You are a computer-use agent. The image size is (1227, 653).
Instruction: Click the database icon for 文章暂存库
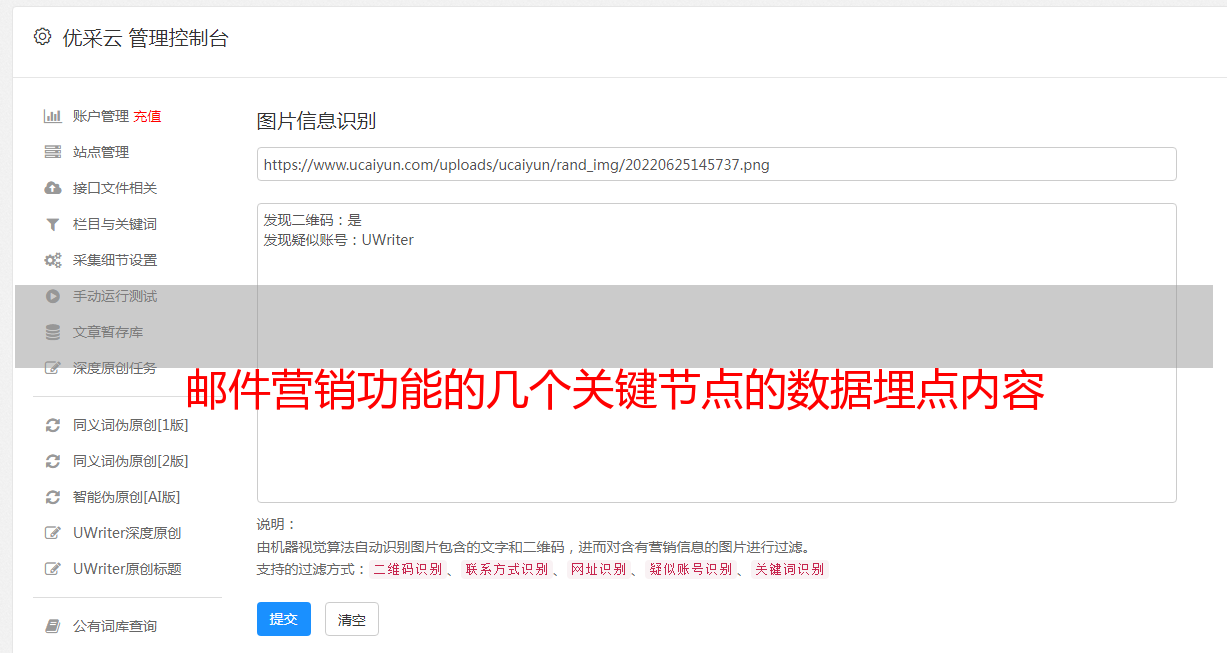click(x=53, y=332)
